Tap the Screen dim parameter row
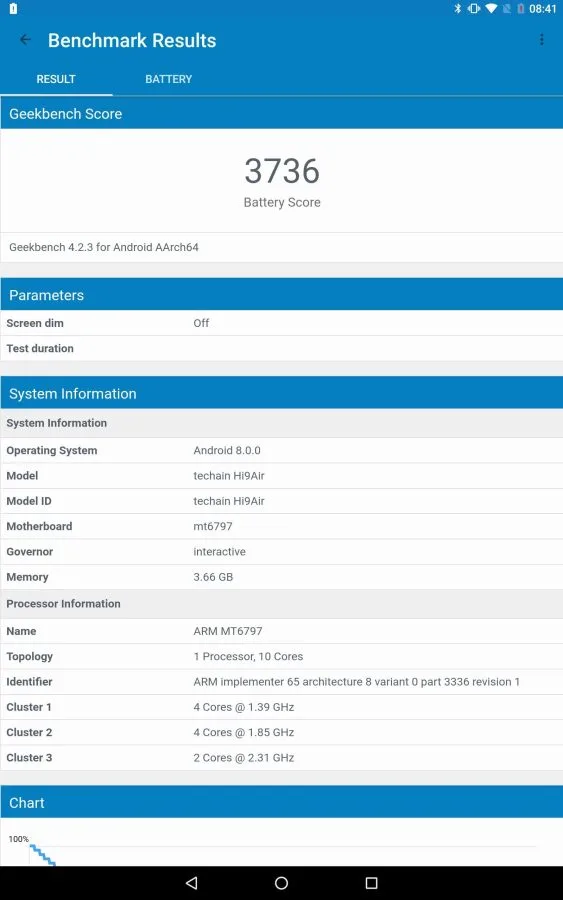This screenshot has height=900, width=563. click(x=281, y=323)
